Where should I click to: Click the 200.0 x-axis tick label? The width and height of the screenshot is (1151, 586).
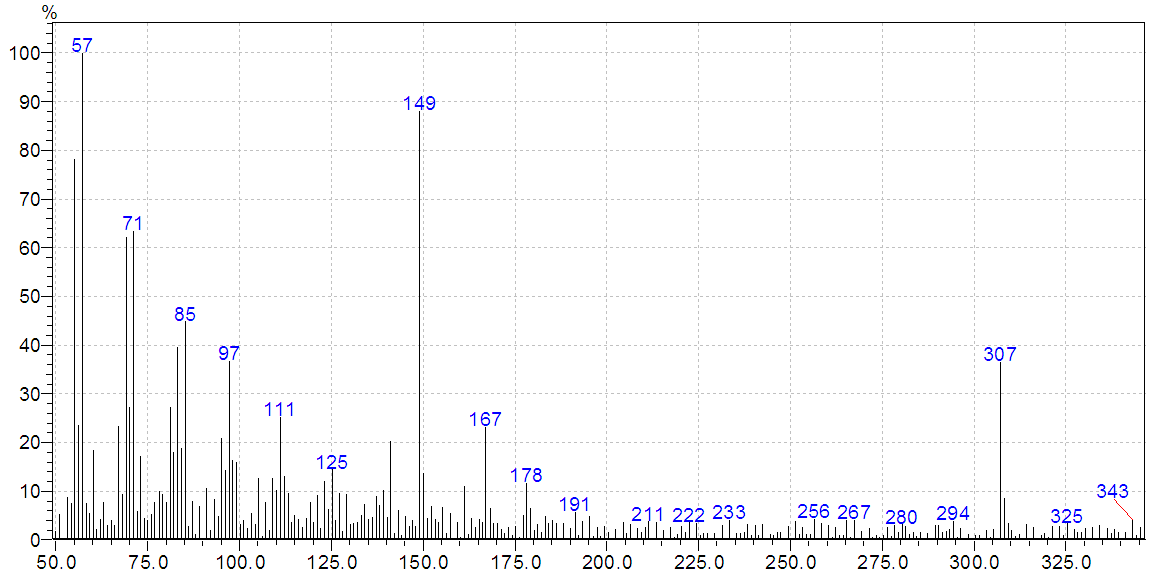pyautogui.click(x=607, y=563)
